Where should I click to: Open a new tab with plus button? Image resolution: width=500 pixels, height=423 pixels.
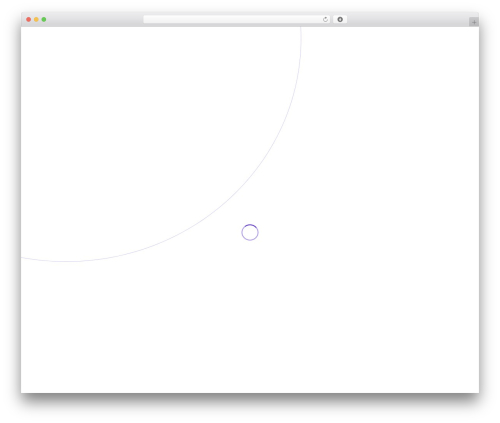[x=474, y=22]
